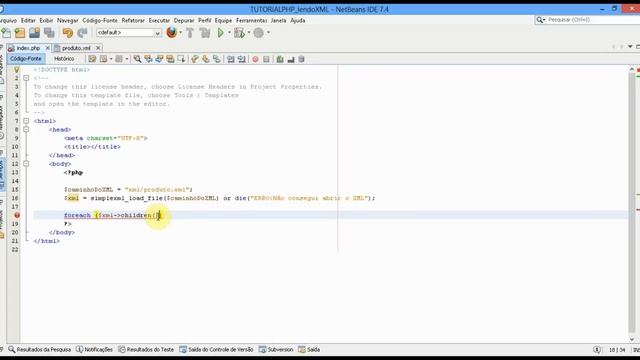Screen dimensions: 640x360
Task: Click notification icon in status bar
Action: pyautogui.click(x=597, y=350)
